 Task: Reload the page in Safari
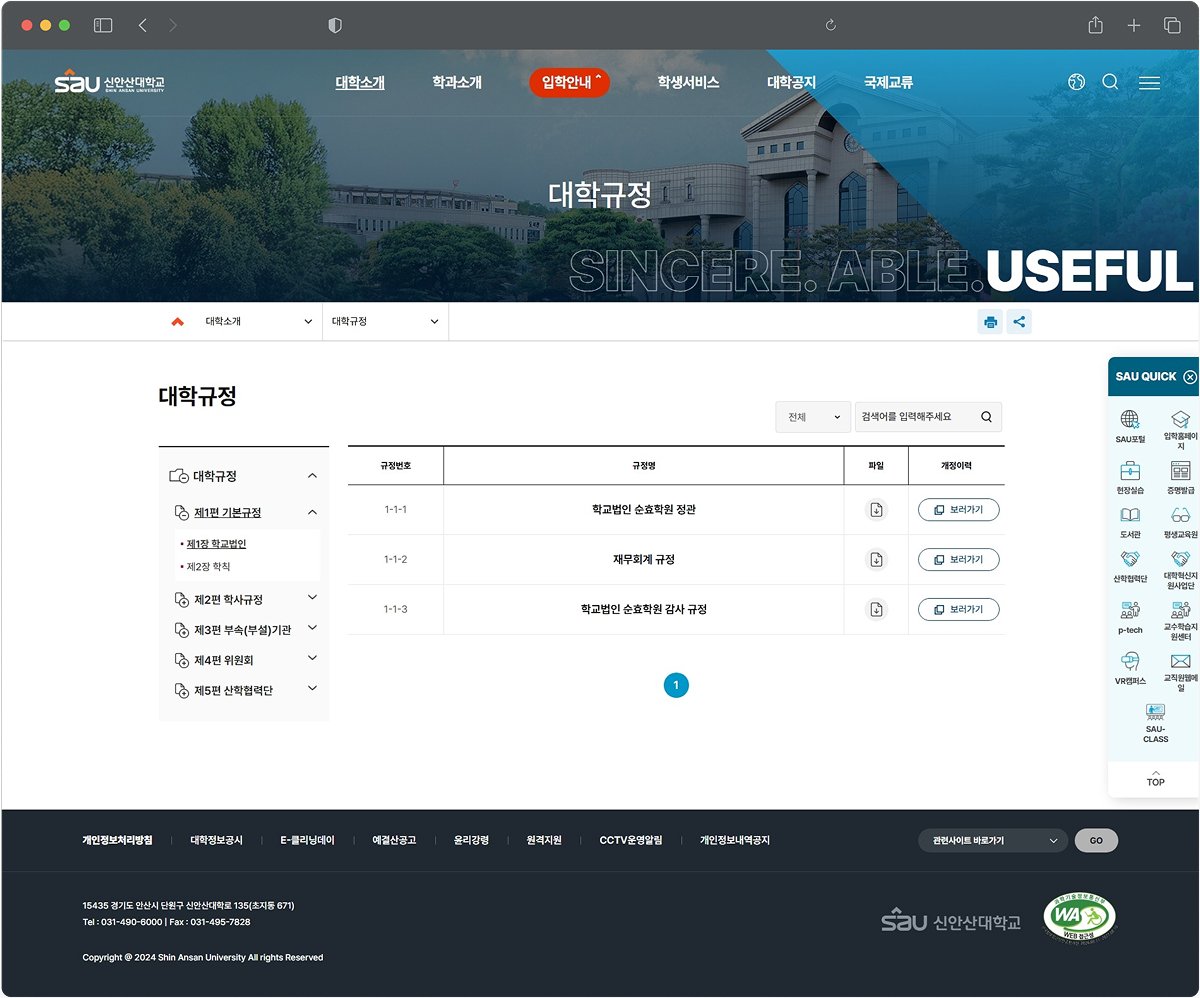click(830, 26)
